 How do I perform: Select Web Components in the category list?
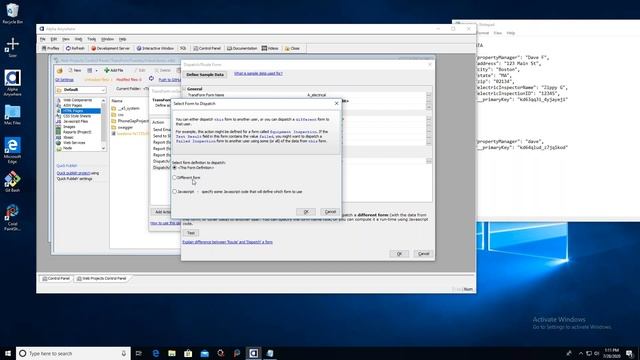point(78,100)
